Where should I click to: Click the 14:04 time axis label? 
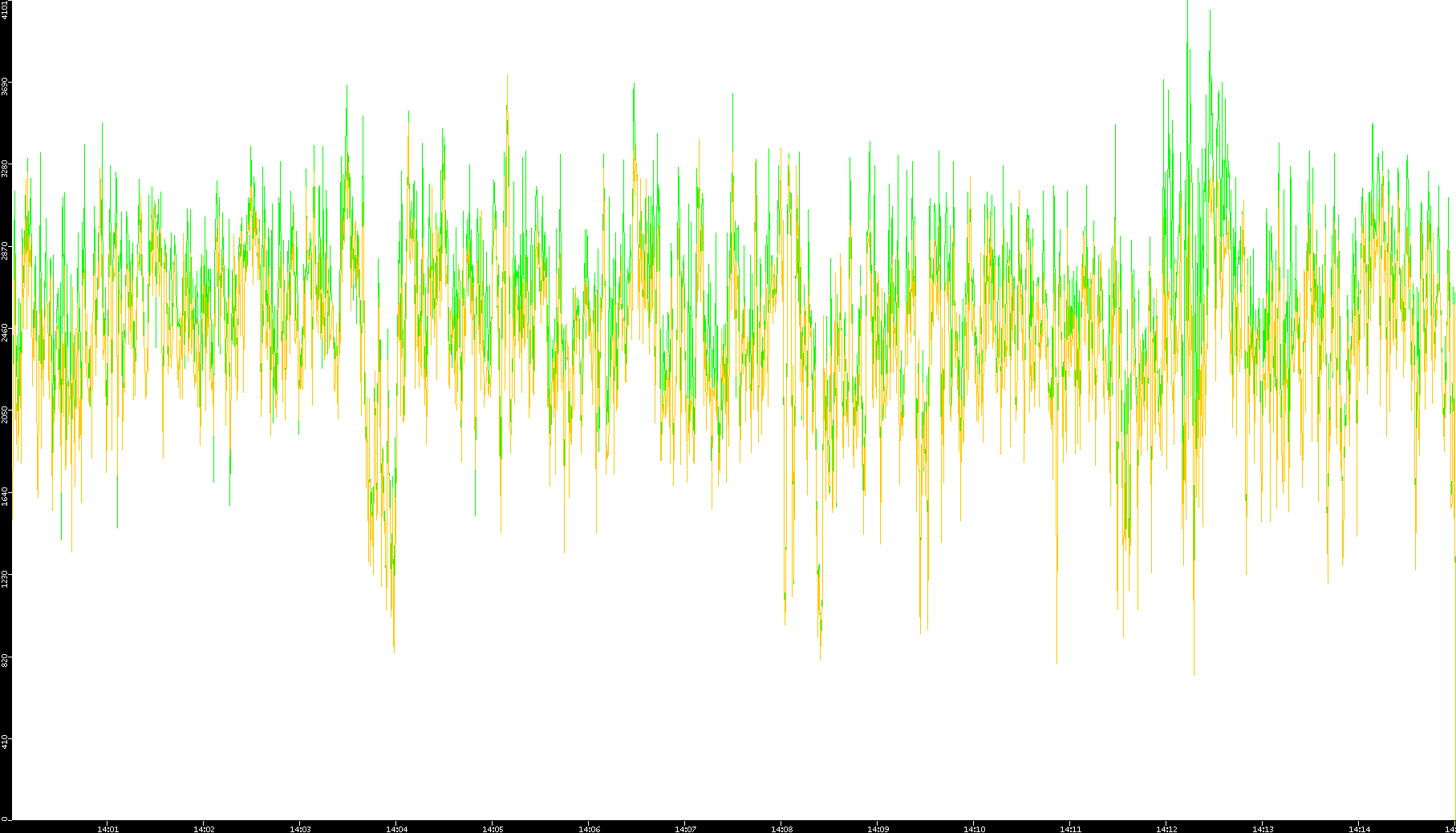click(x=396, y=829)
